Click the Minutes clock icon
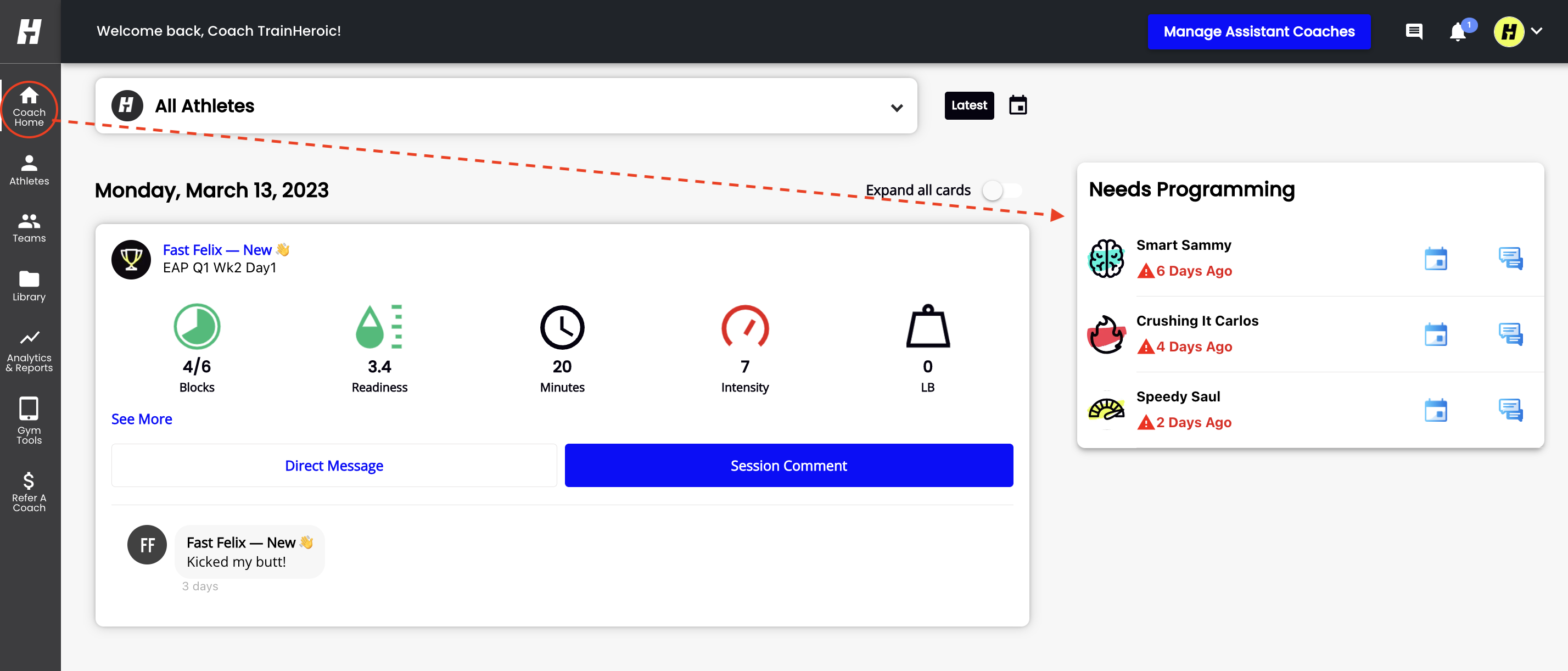Screen dimensions: 1568x671 click(x=562, y=327)
